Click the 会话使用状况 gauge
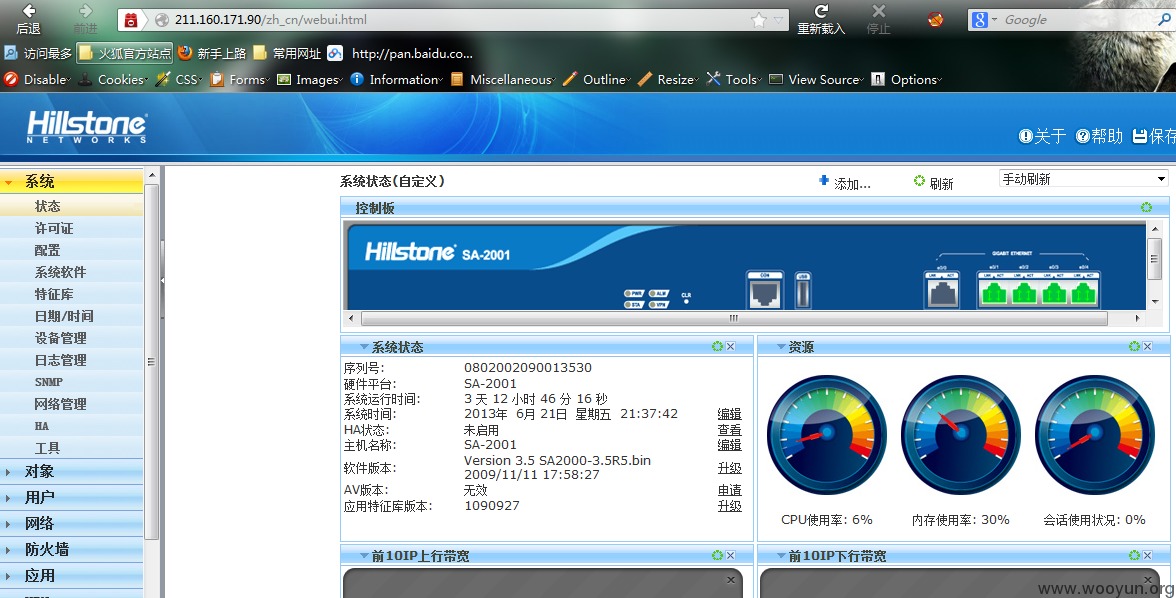Viewport: 1176px width, 598px height. 1095,434
